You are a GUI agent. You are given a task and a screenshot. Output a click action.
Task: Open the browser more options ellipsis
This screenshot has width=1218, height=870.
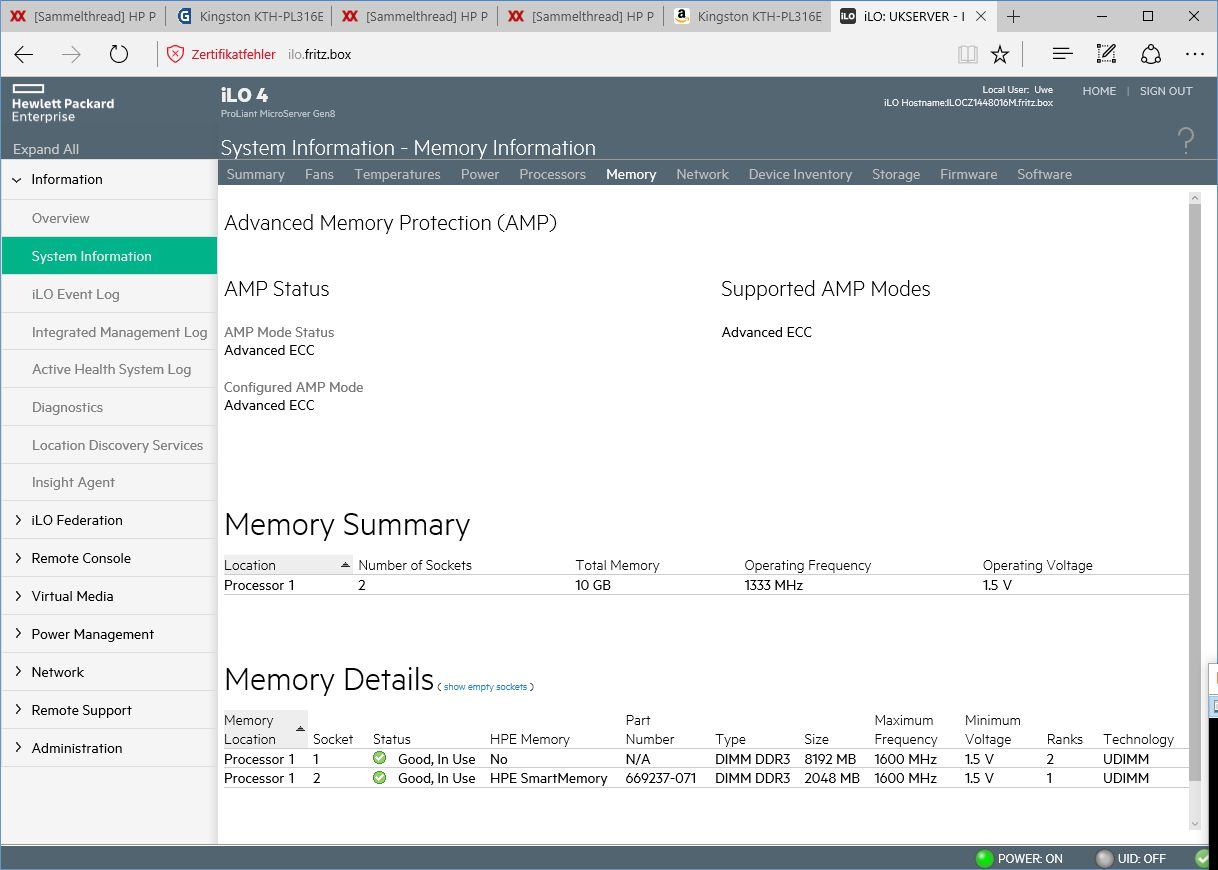click(x=1195, y=54)
